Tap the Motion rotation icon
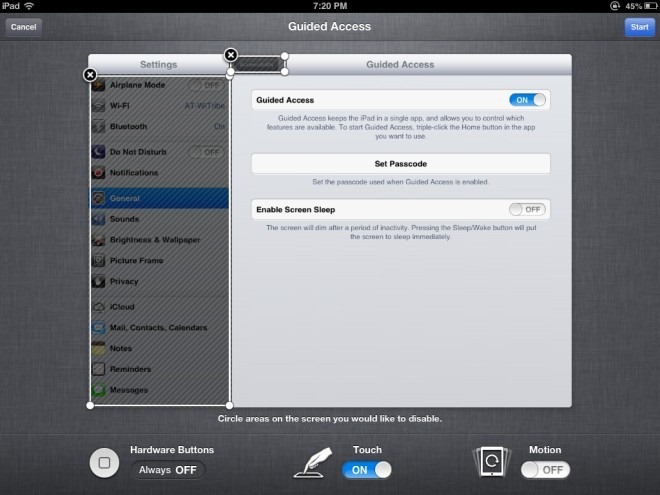Screen dimensions: 660x495 tap(492, 462)
